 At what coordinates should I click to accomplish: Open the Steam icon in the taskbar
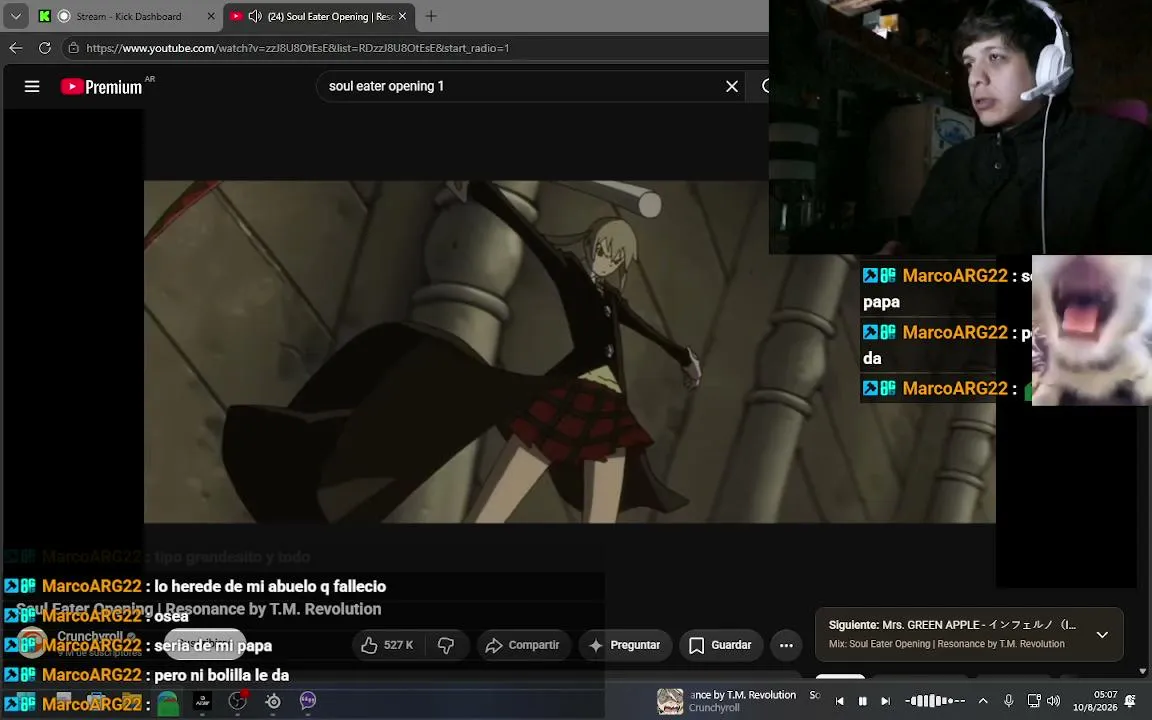273,702
